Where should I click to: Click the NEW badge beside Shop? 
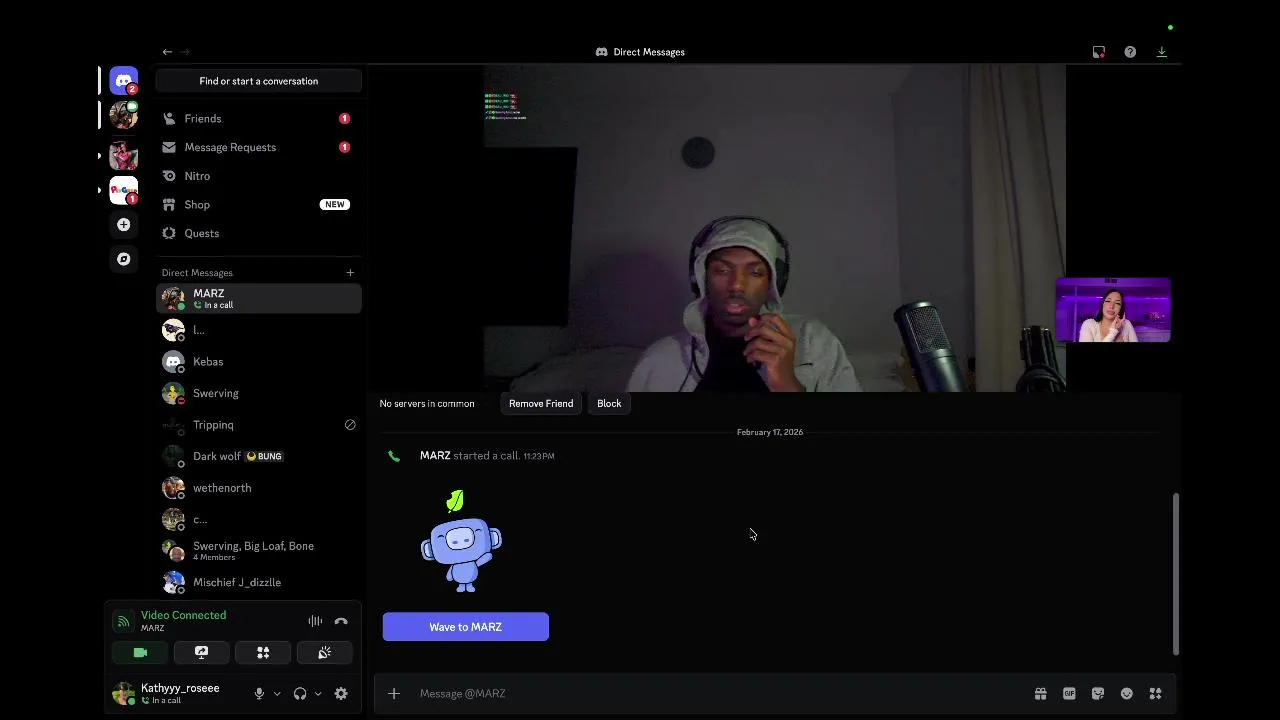tap(335, 204)
